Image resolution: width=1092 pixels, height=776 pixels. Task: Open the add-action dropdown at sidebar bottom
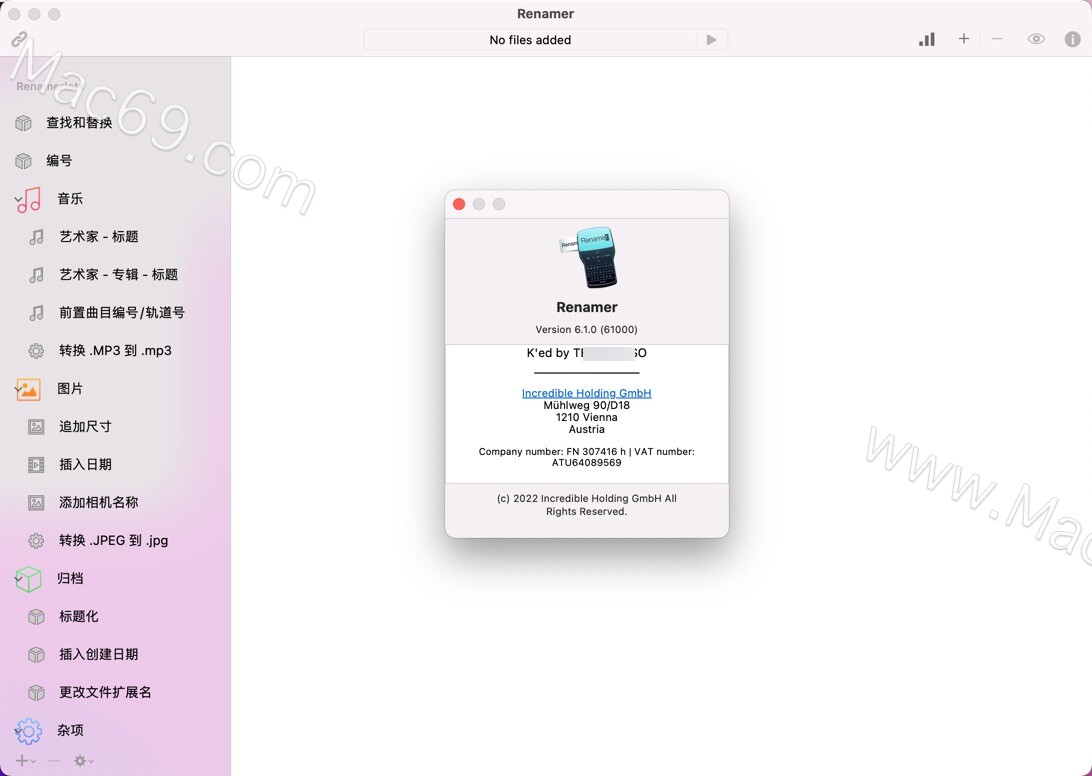[x=22, y=761]
